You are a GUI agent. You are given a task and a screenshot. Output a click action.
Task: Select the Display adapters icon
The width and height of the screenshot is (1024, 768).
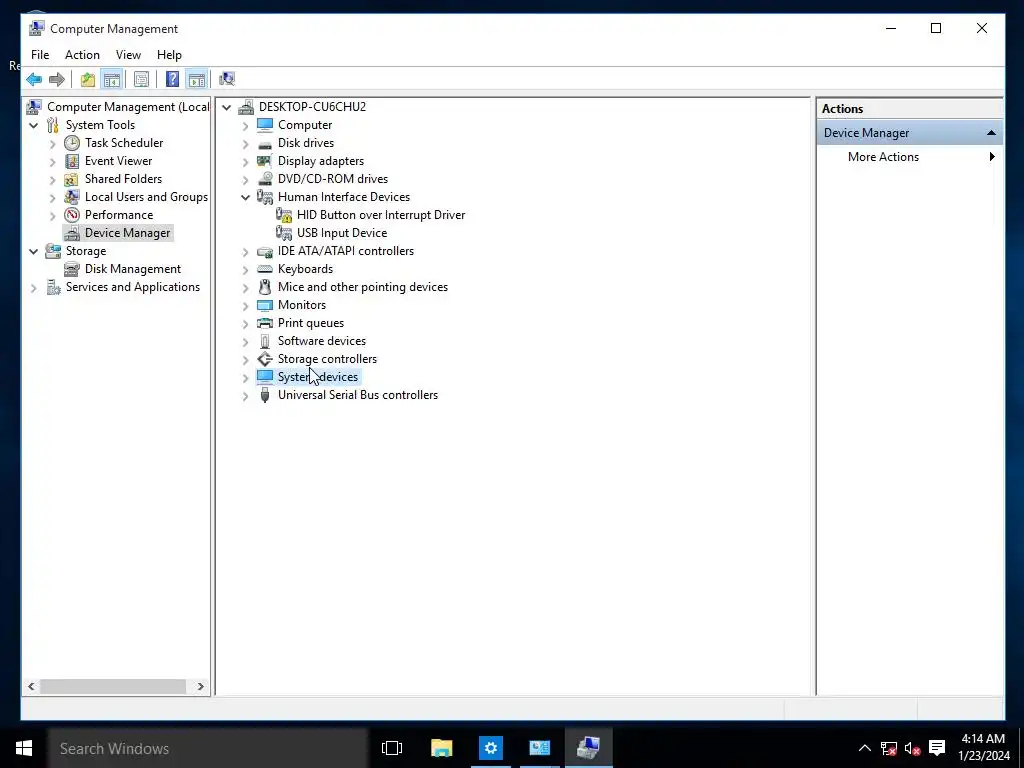(264, 161)
